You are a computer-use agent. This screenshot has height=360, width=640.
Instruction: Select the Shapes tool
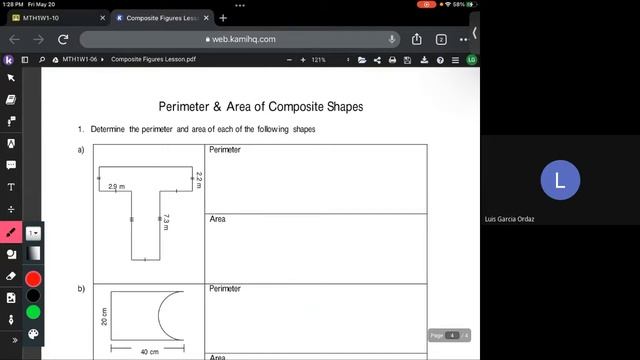11,254
